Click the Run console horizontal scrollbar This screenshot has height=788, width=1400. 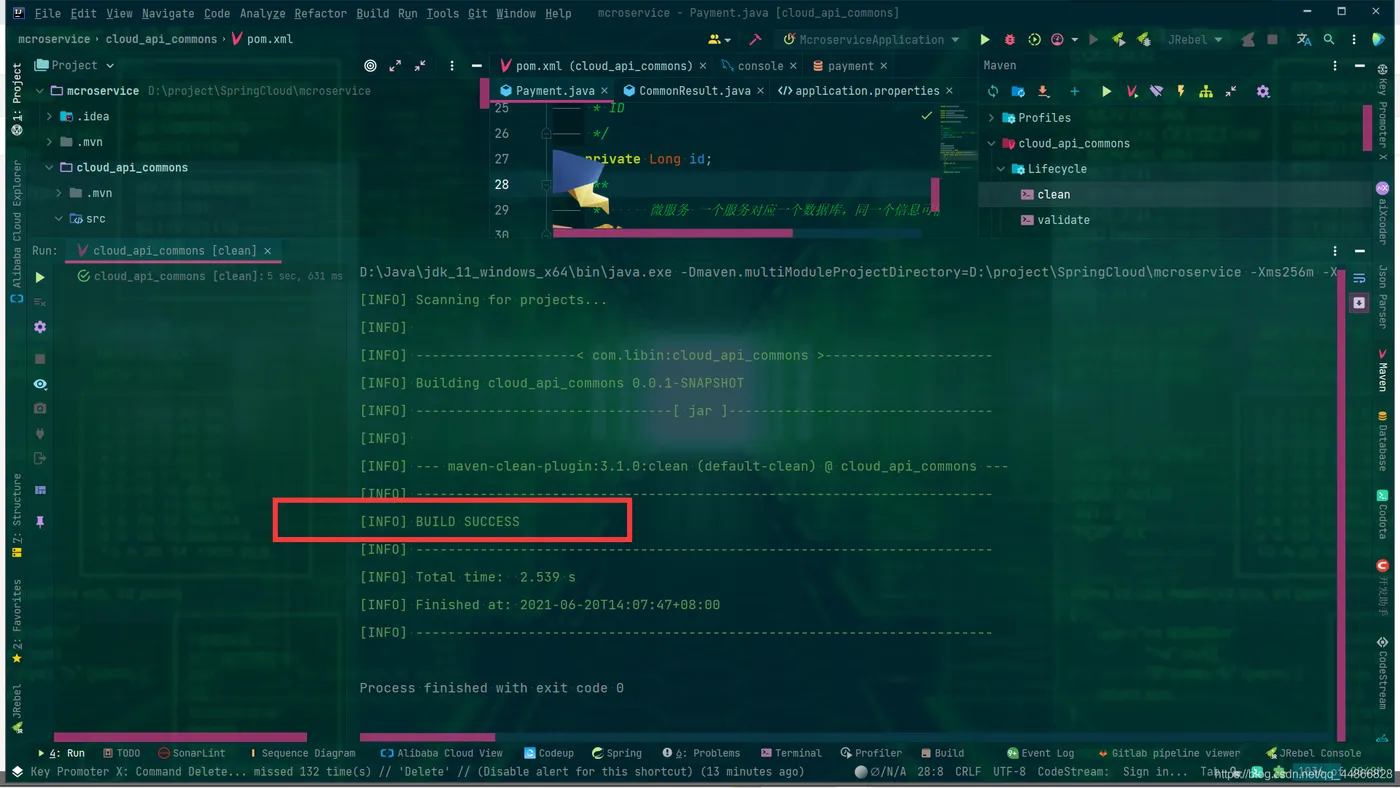[x=427, y=738]
